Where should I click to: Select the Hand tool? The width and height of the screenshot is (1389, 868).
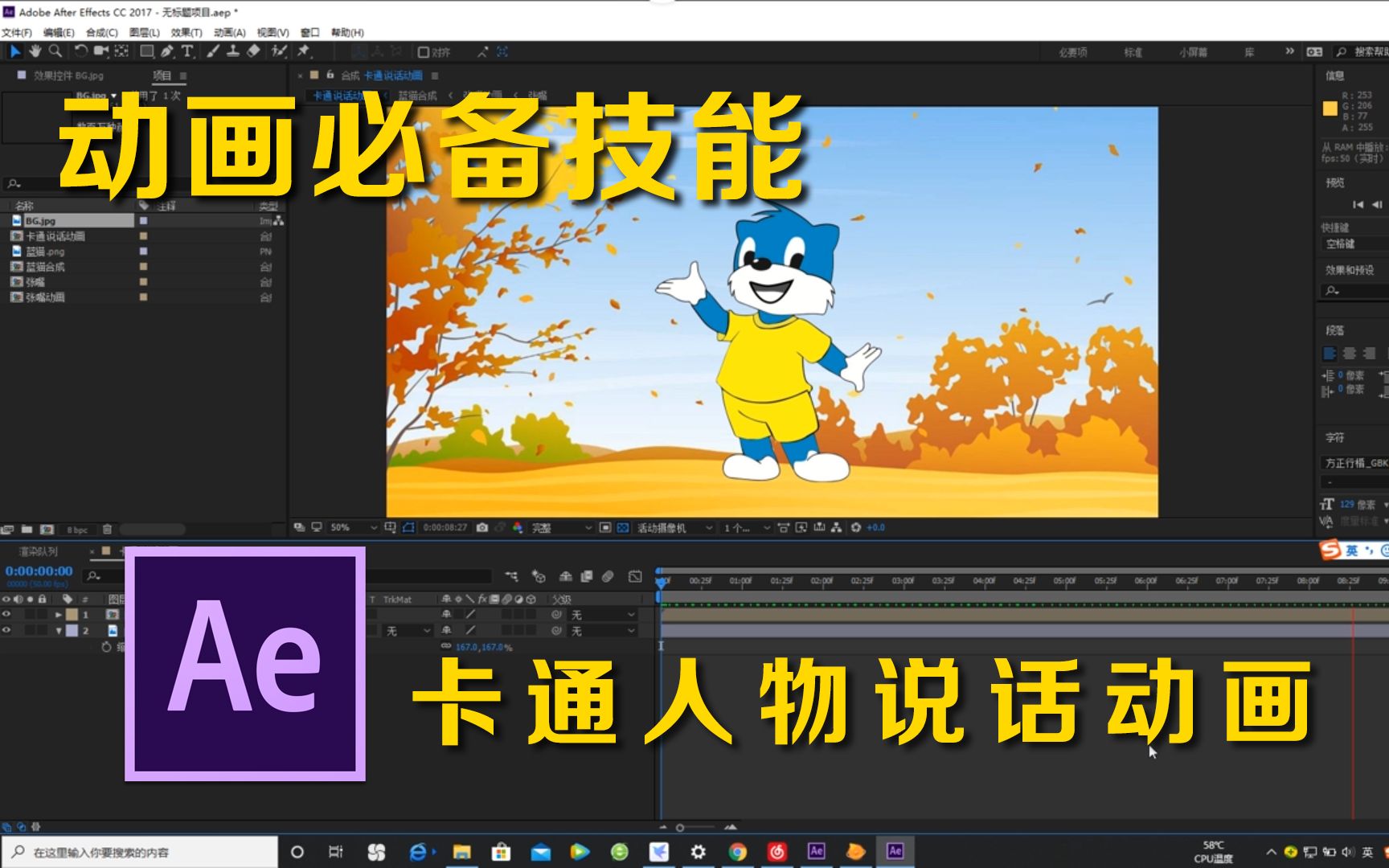click(35, 51)
